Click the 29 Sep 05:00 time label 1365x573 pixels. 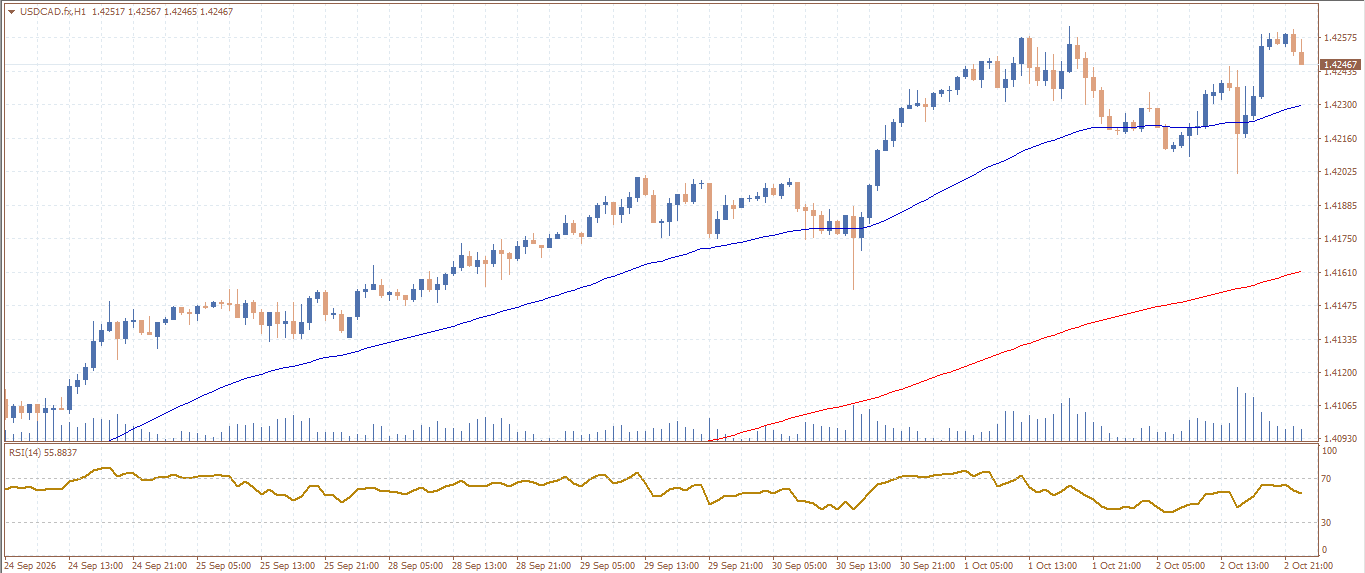[608, 566]
